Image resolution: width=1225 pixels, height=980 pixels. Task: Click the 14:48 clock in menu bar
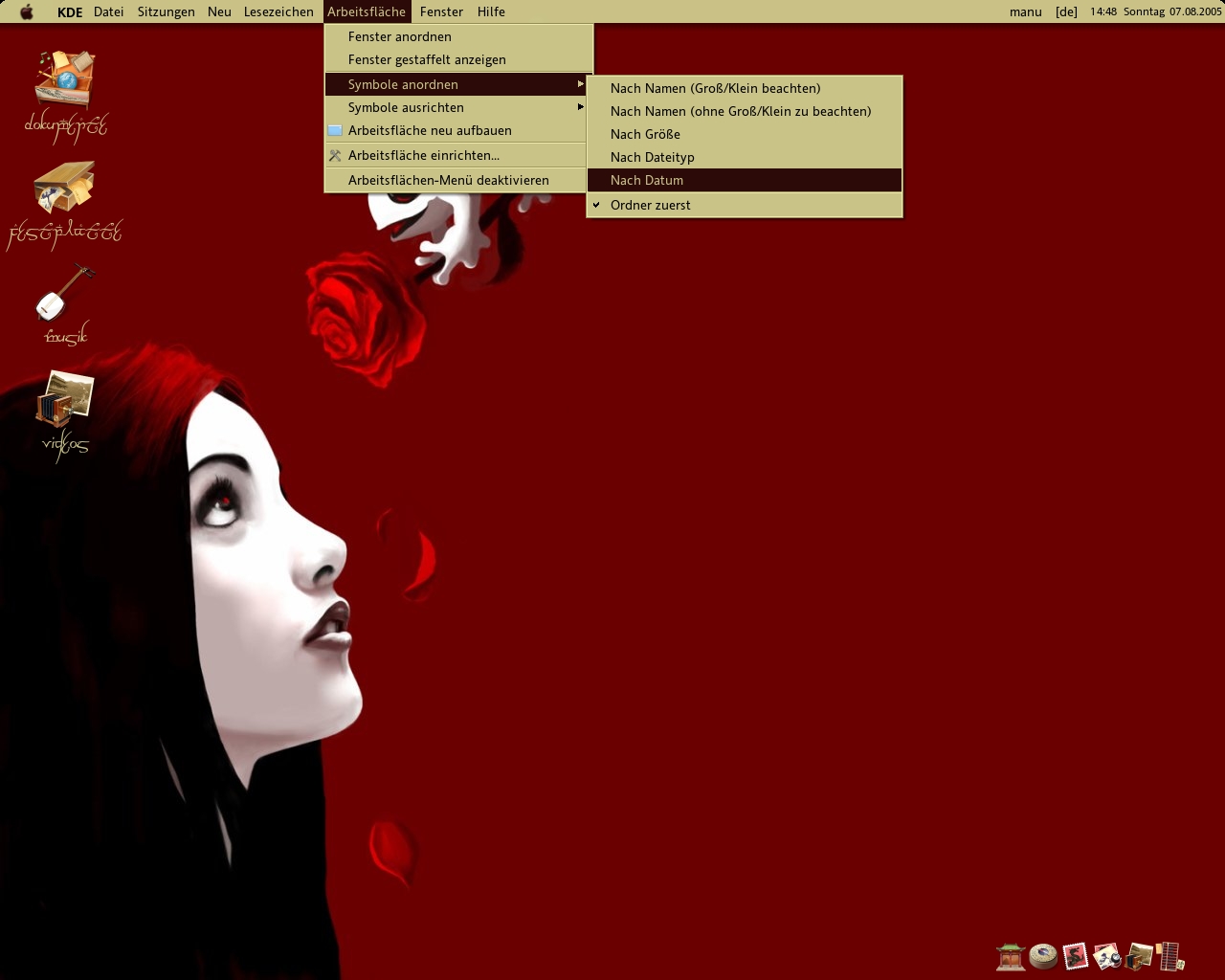[x=1103, y=11]
